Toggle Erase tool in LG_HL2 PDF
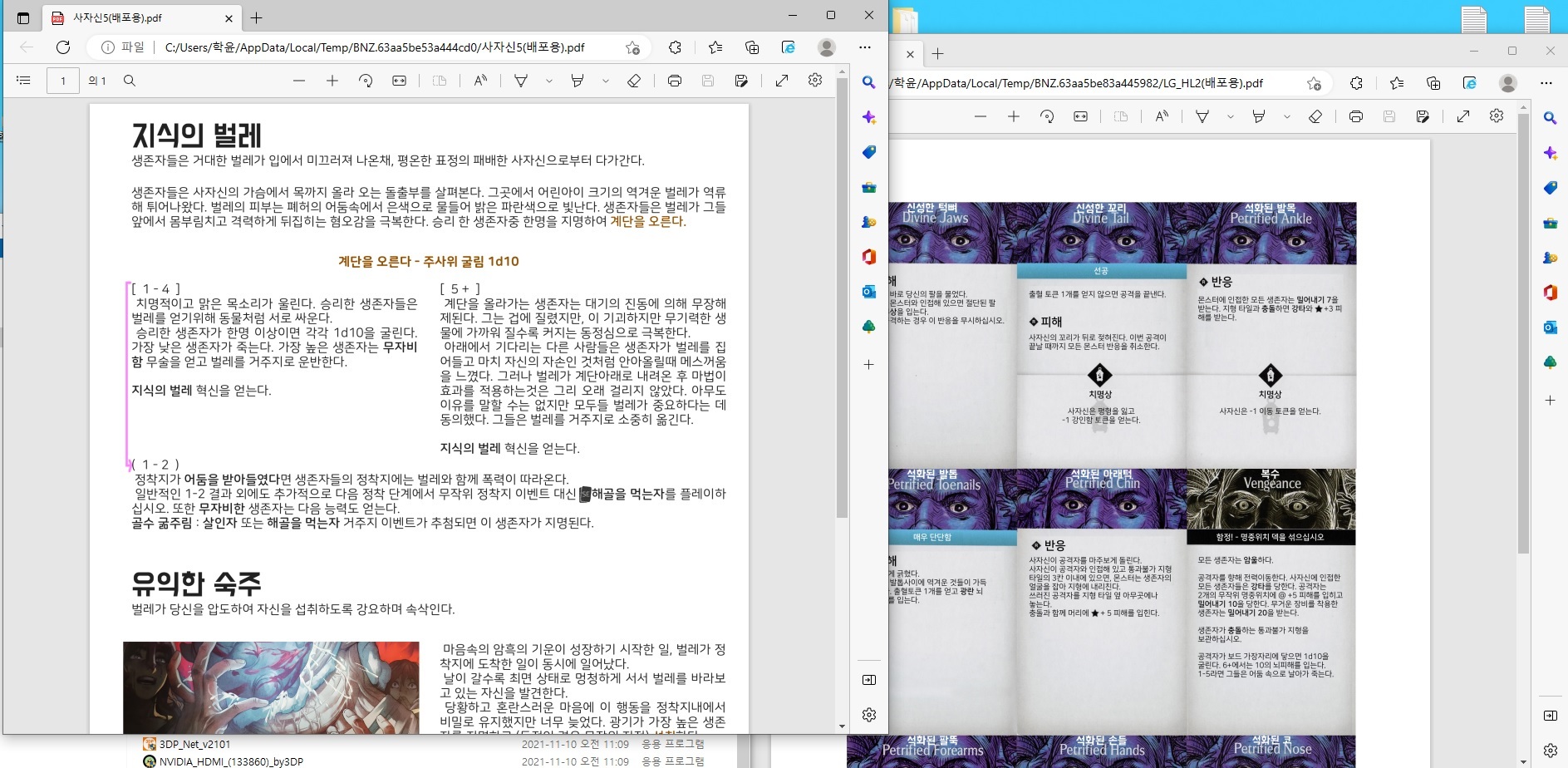 (1315, 116)
